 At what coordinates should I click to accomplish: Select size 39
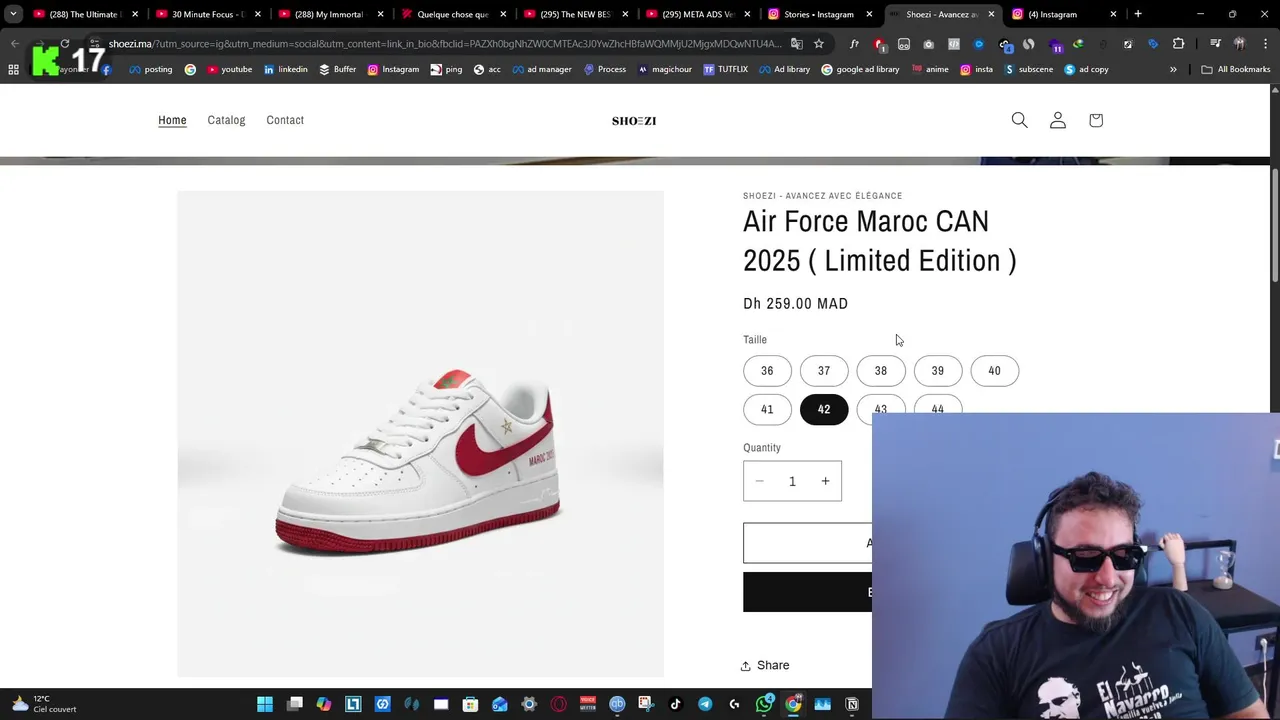coord(938,371)
